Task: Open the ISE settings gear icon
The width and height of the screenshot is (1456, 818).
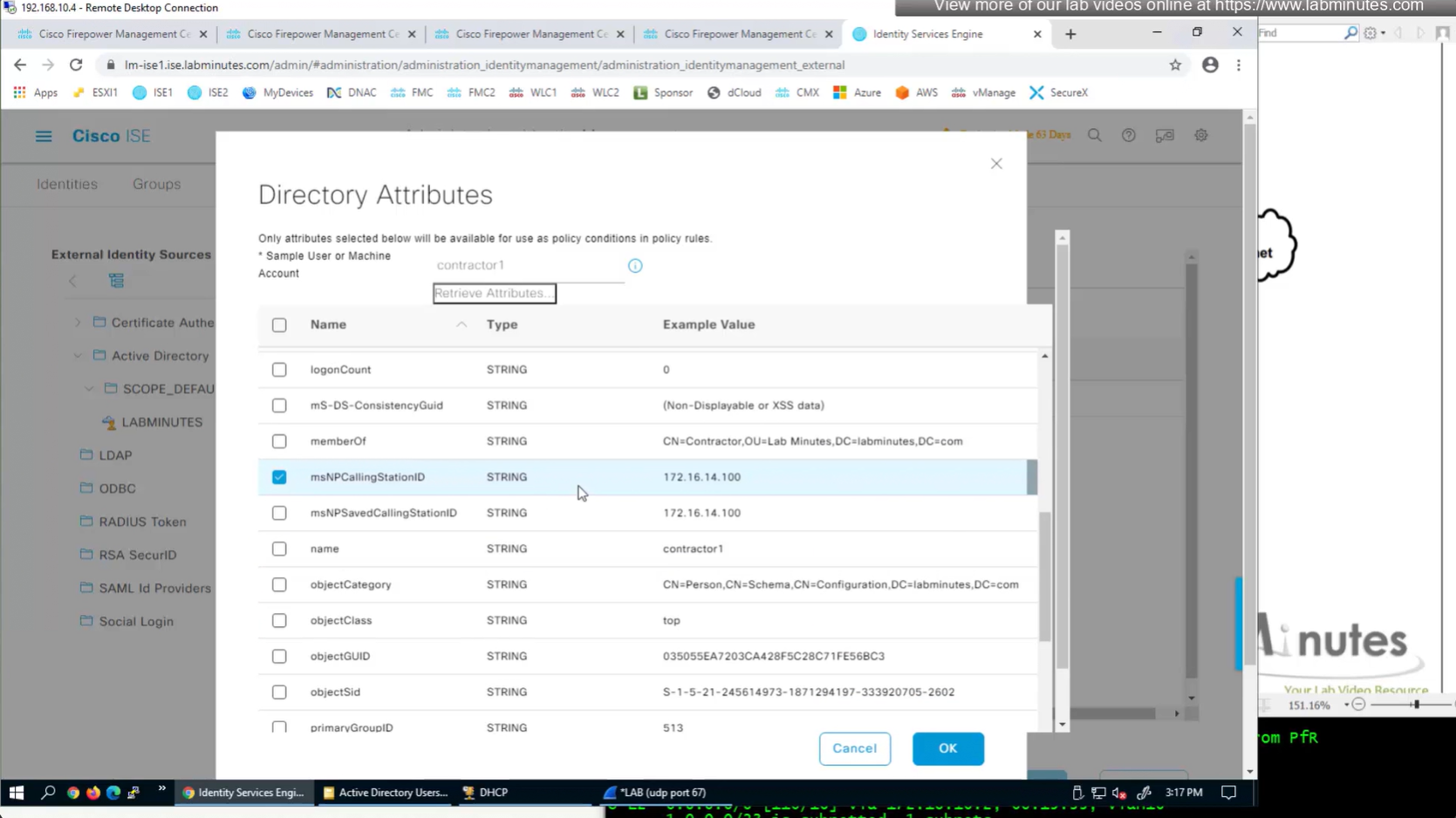Action: (x=1201, y=136)
